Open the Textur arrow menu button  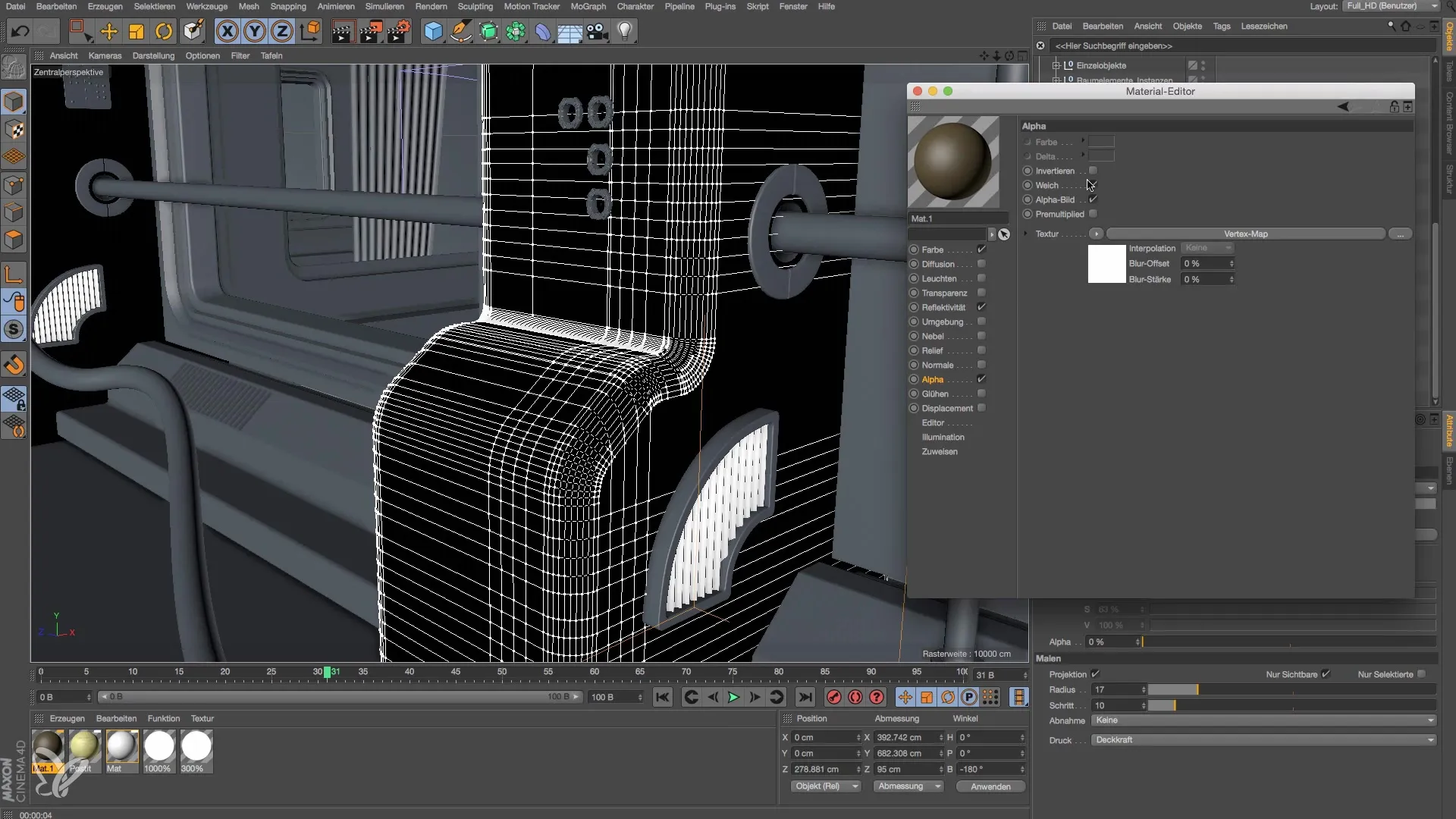(x=1096, y=234)
